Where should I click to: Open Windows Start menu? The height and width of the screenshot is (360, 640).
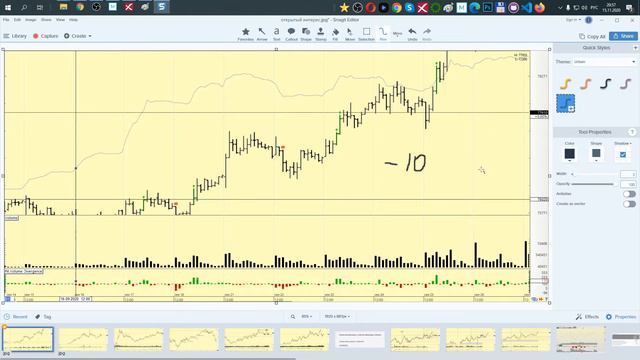(8, 7)
